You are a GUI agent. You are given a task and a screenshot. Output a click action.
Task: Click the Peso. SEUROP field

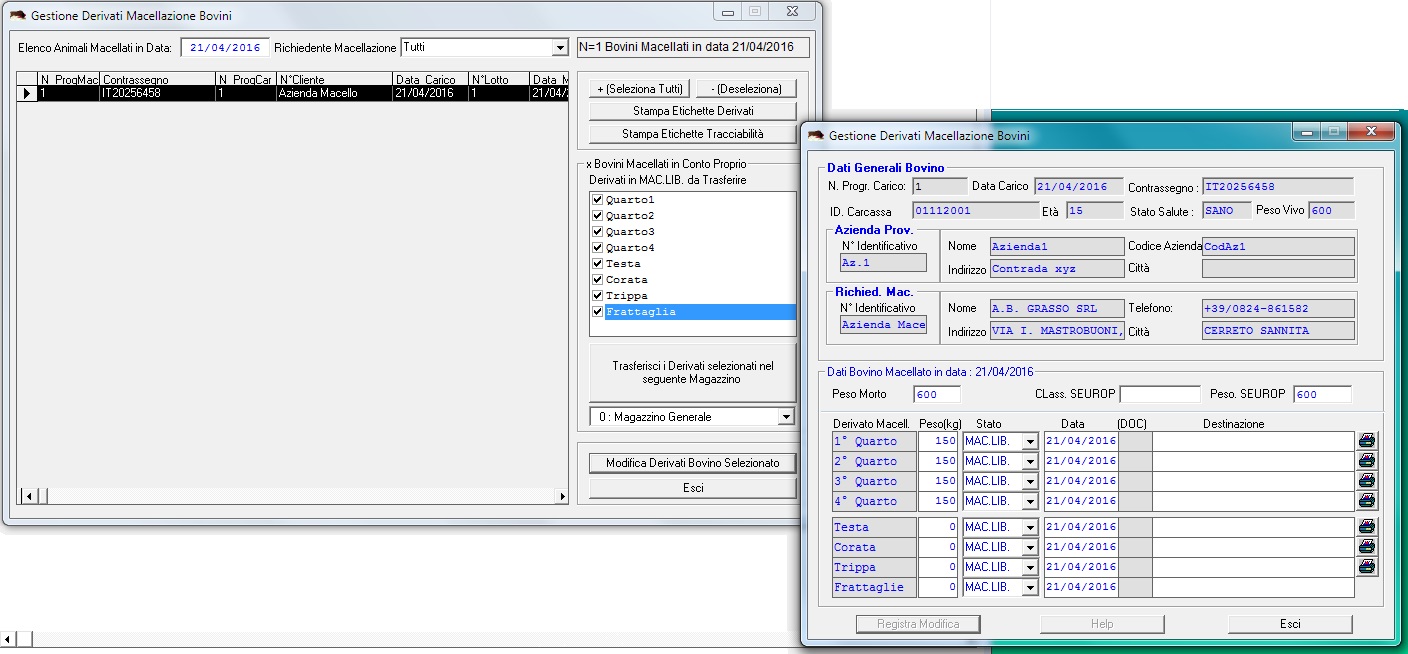[1322, 394]
